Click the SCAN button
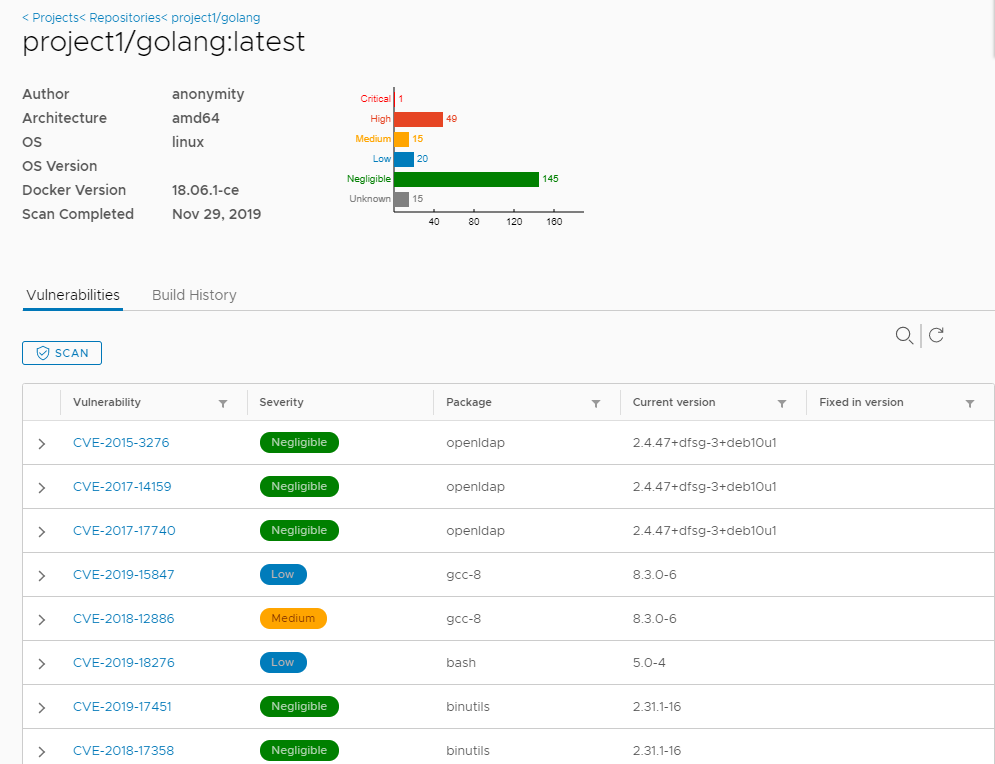Screen dimensions: 995x764 62,353
